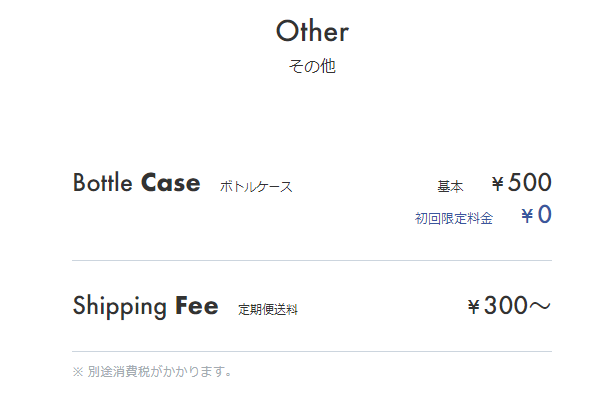
Task: Click the divider below Shipping Fee row
Action: click(x=312, y=351)
